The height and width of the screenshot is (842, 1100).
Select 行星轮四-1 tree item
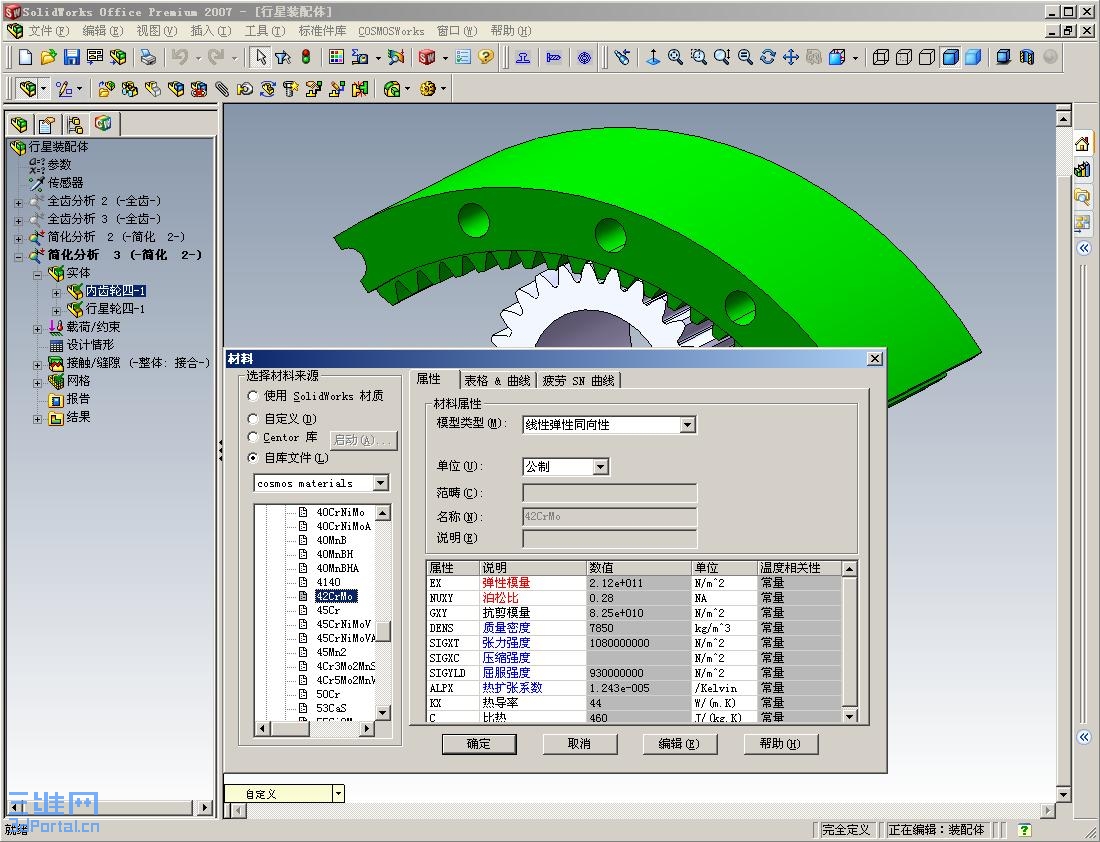point(116,309)
